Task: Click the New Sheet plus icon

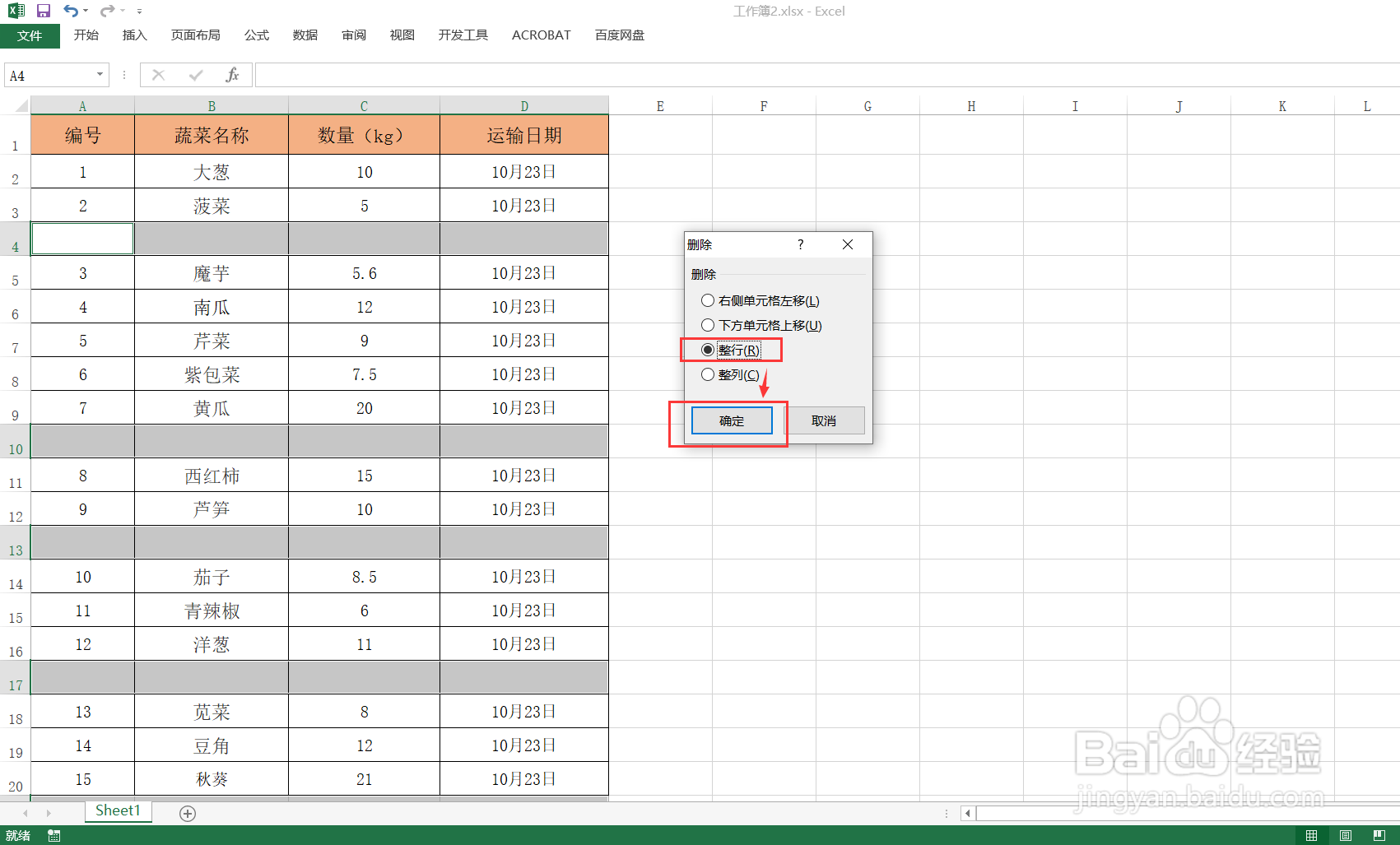Action: click(188, 813)
